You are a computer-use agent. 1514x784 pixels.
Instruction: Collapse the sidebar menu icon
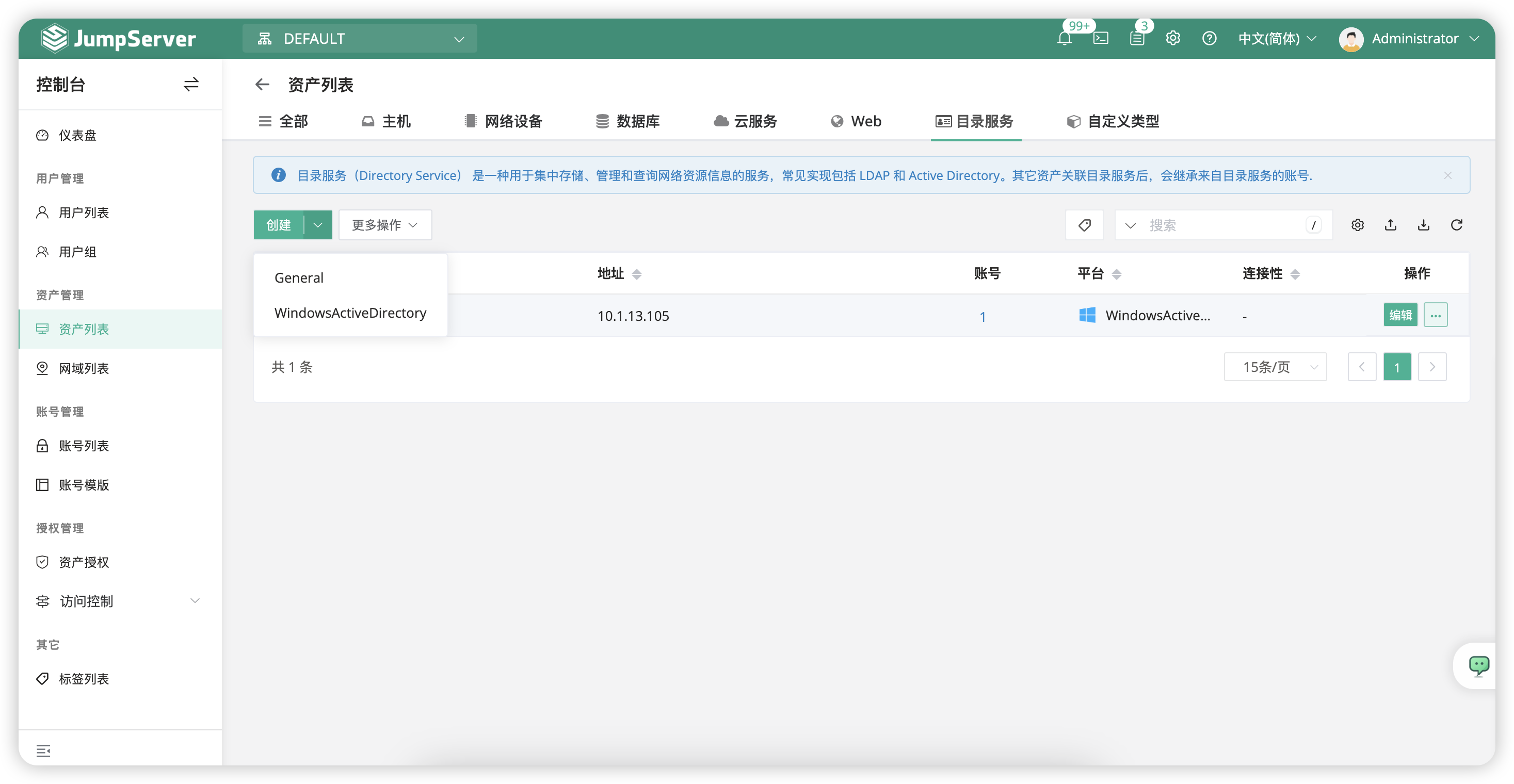coord(43,750)
